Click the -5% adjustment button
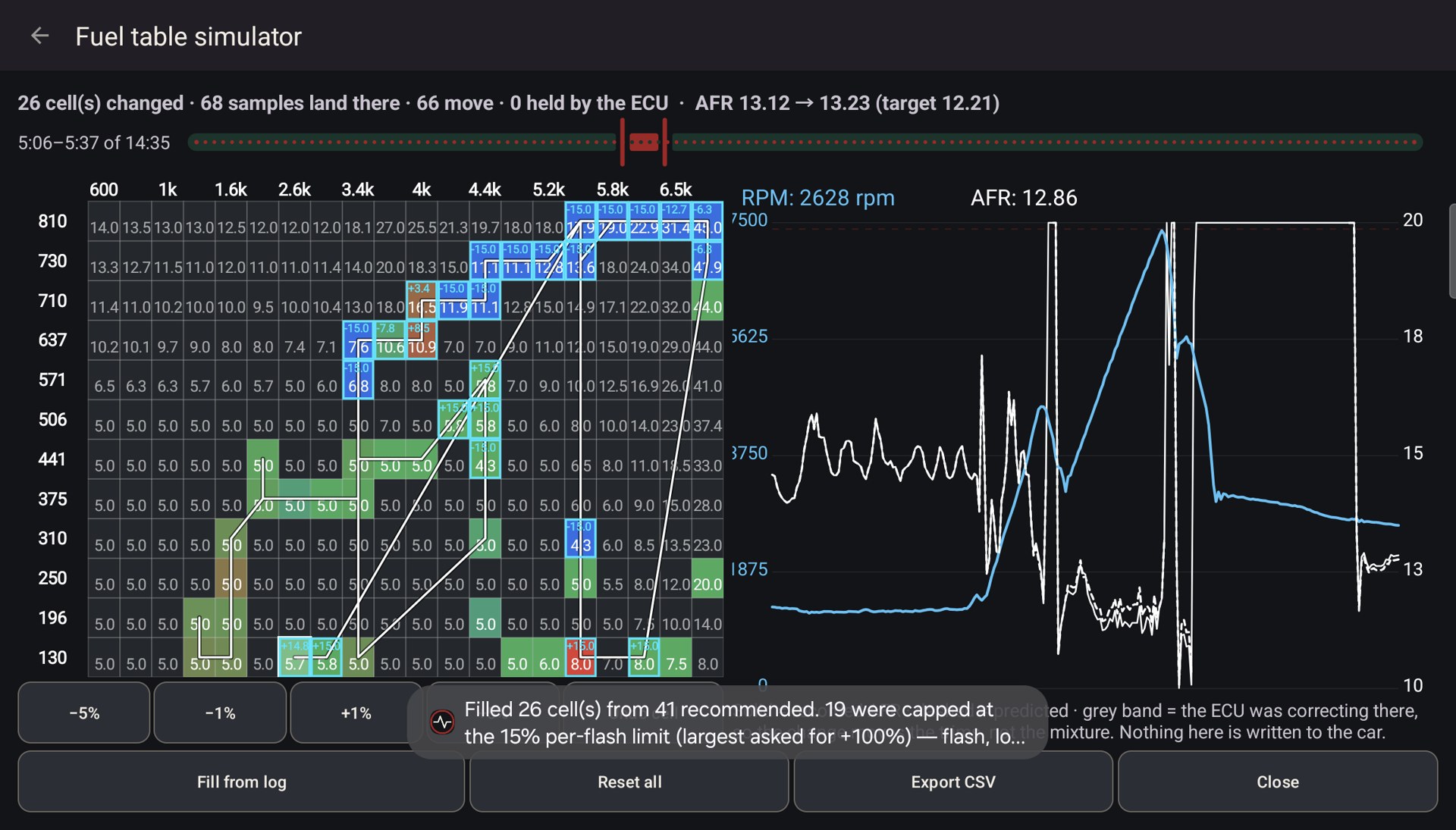This screenshot has width=1456, height=830. pos(83,713)
